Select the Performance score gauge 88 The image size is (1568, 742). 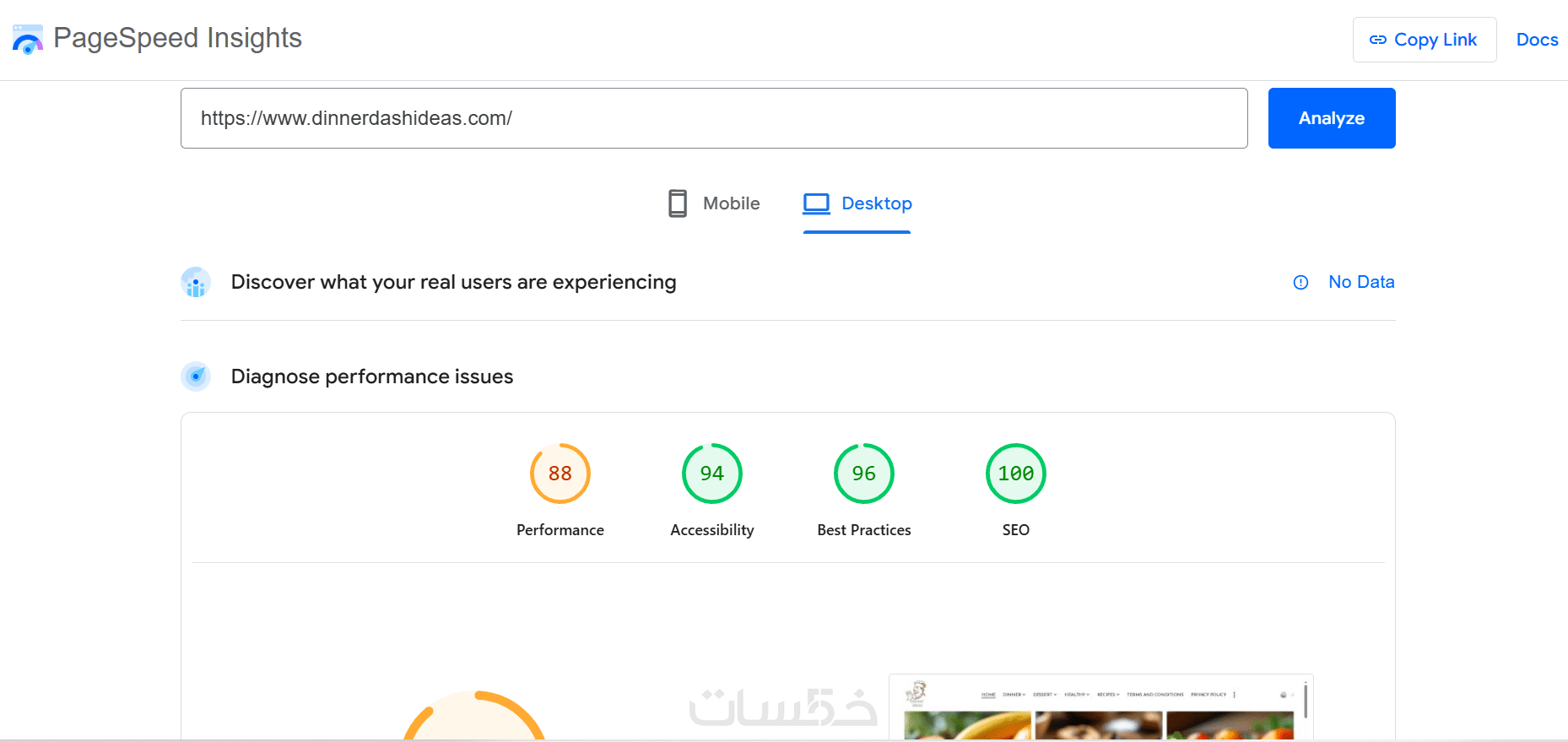coord(560,474)
